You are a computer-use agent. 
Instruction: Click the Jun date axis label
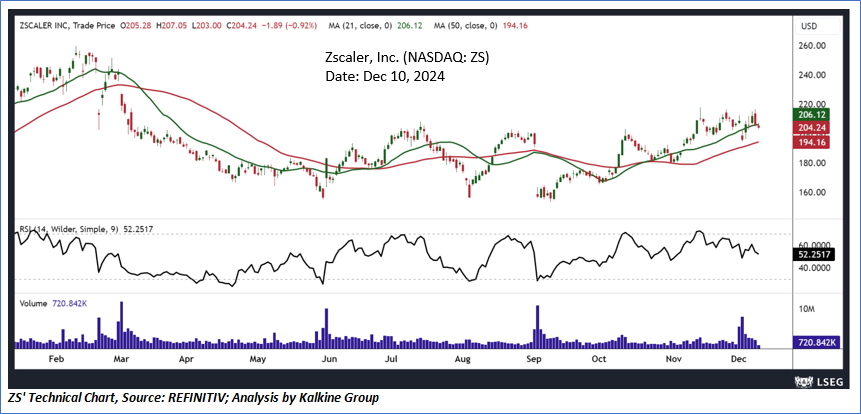pyautogui.click(x=328, y=359)
